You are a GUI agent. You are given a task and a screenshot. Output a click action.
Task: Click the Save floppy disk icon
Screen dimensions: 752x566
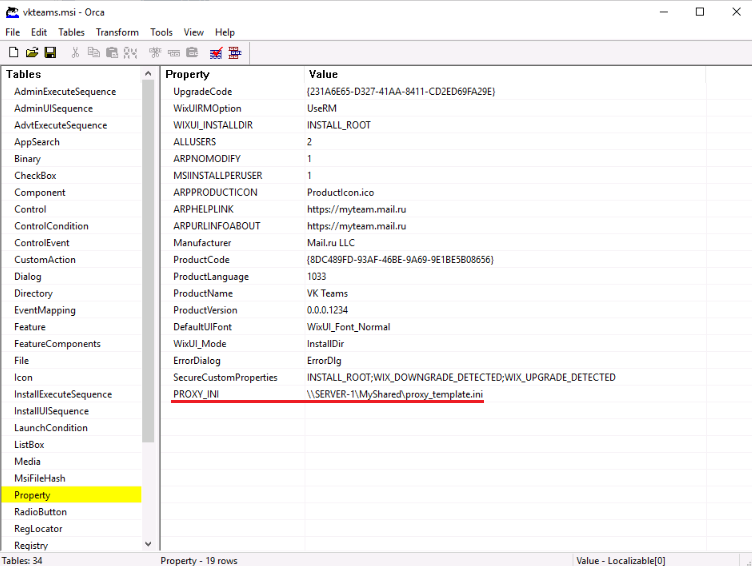point(49,52)
